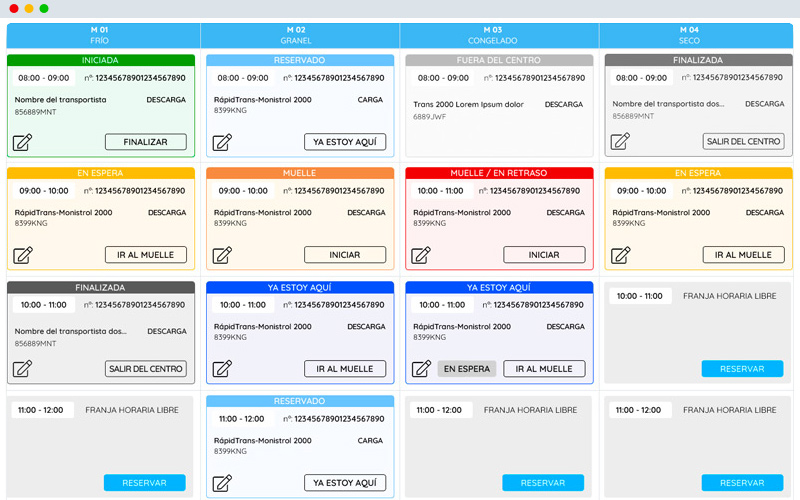Edit the FINALIZADA card in M 01
Viewport: 800px width, 500px height.
22,368
